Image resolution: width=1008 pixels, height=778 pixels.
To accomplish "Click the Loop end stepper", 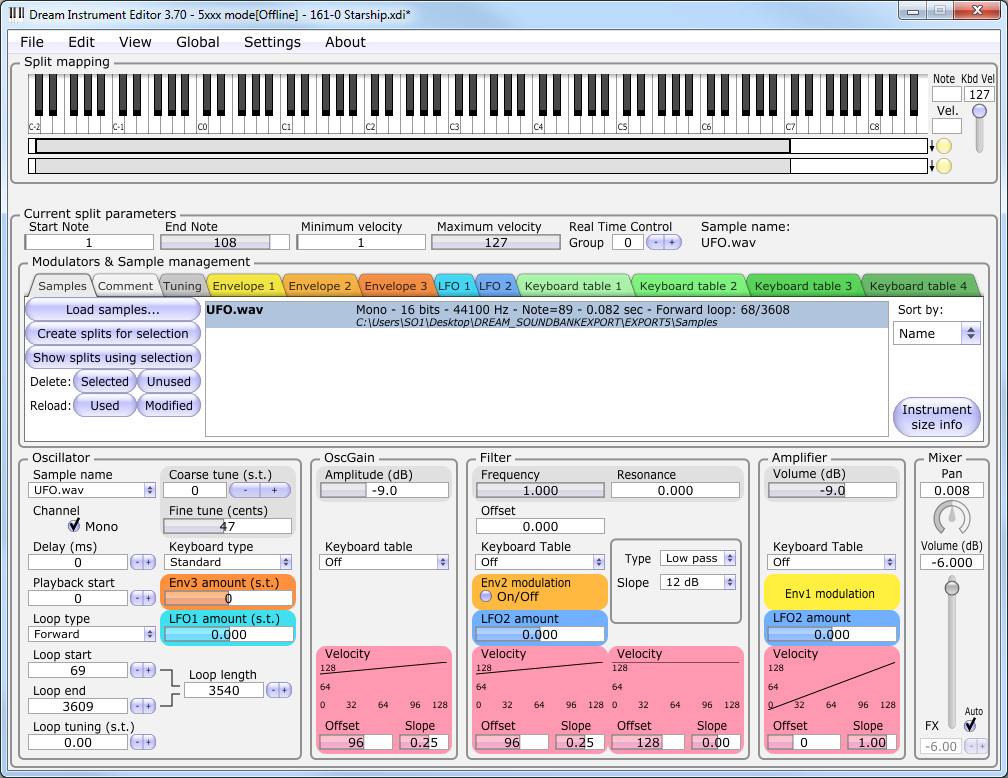I will (143, 706).
